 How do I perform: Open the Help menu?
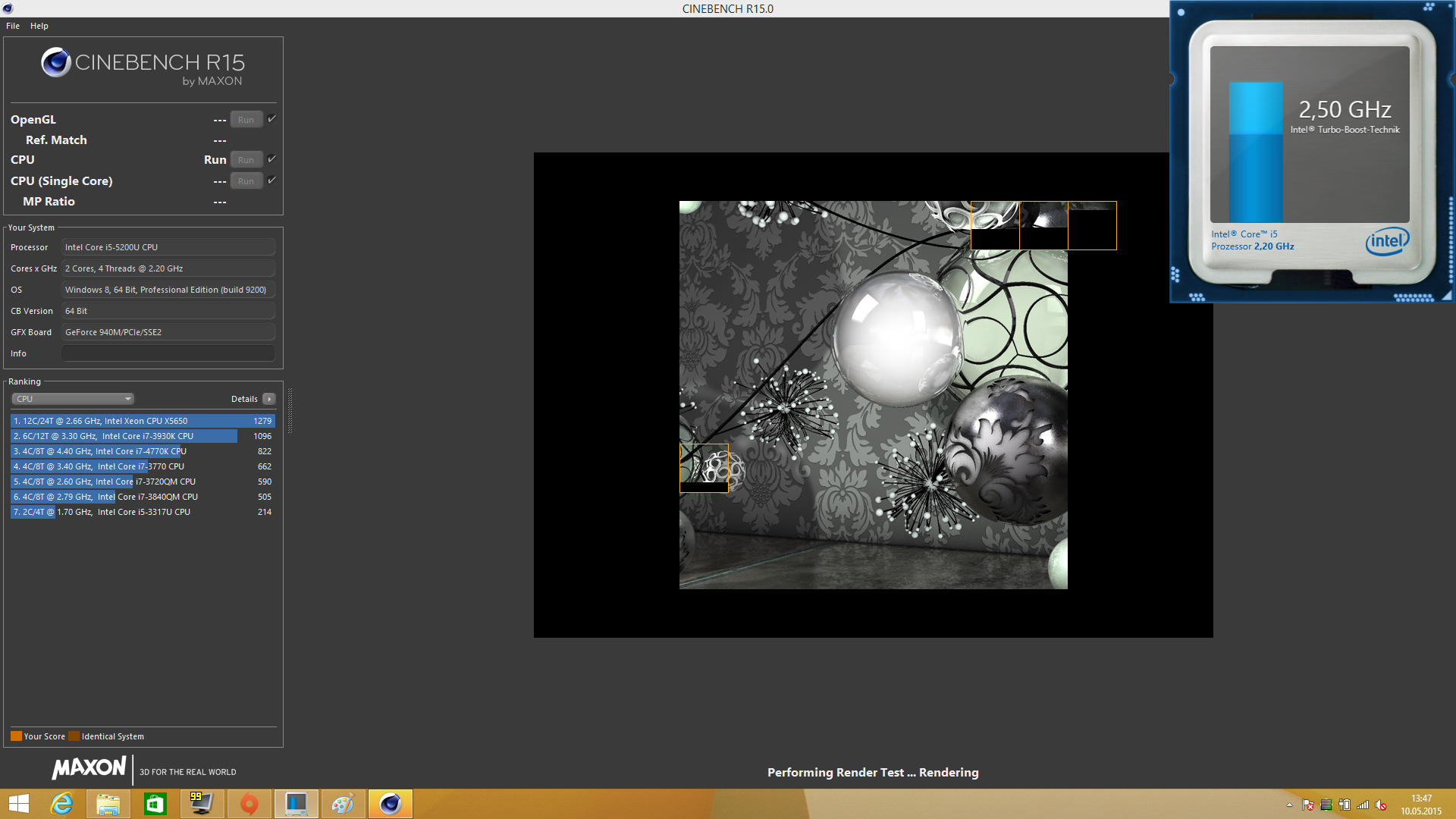39,26
